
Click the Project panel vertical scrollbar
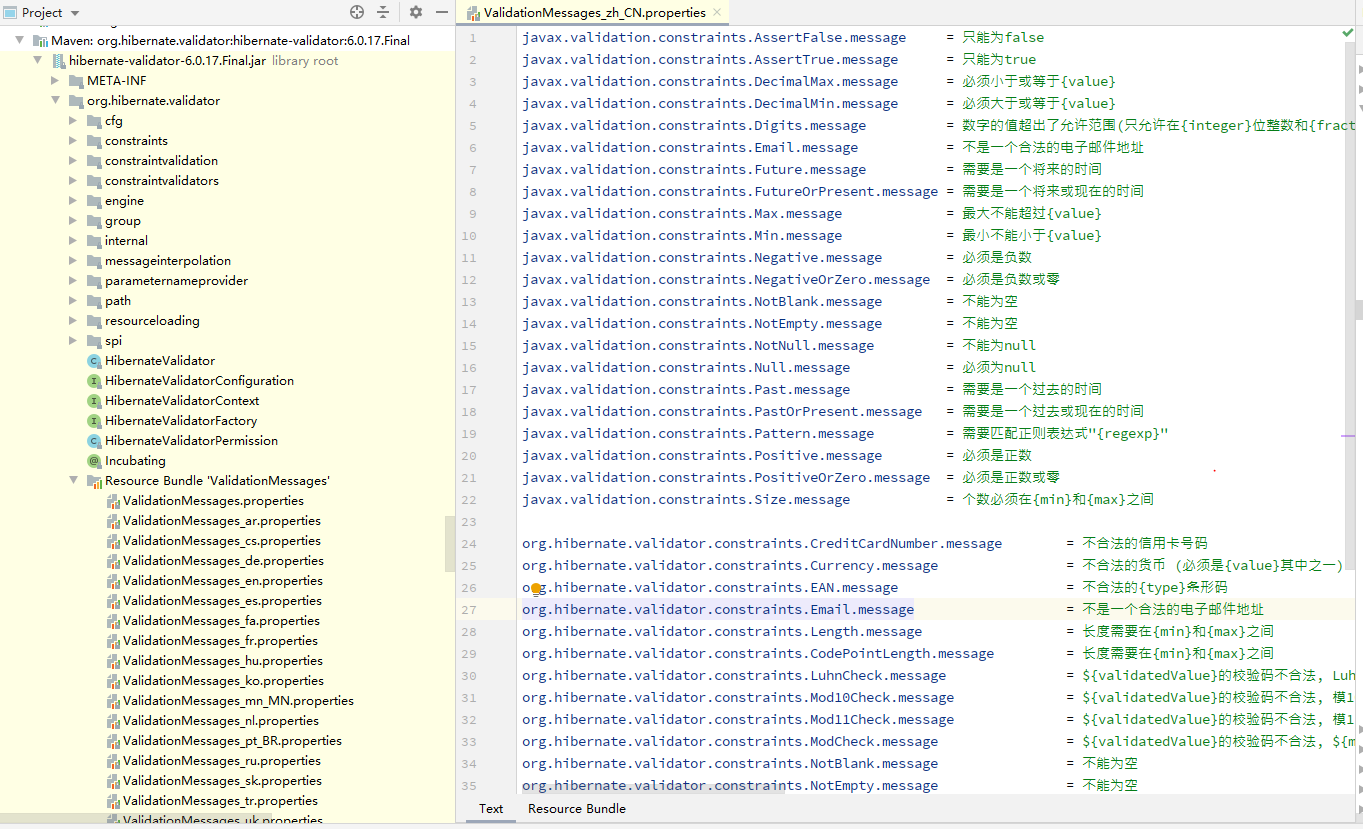point(449,543)
